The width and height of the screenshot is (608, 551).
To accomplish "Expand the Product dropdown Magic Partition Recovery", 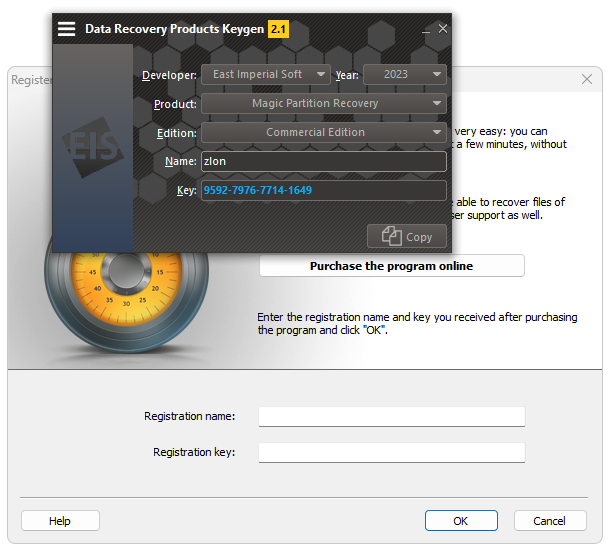I will 324,103.
